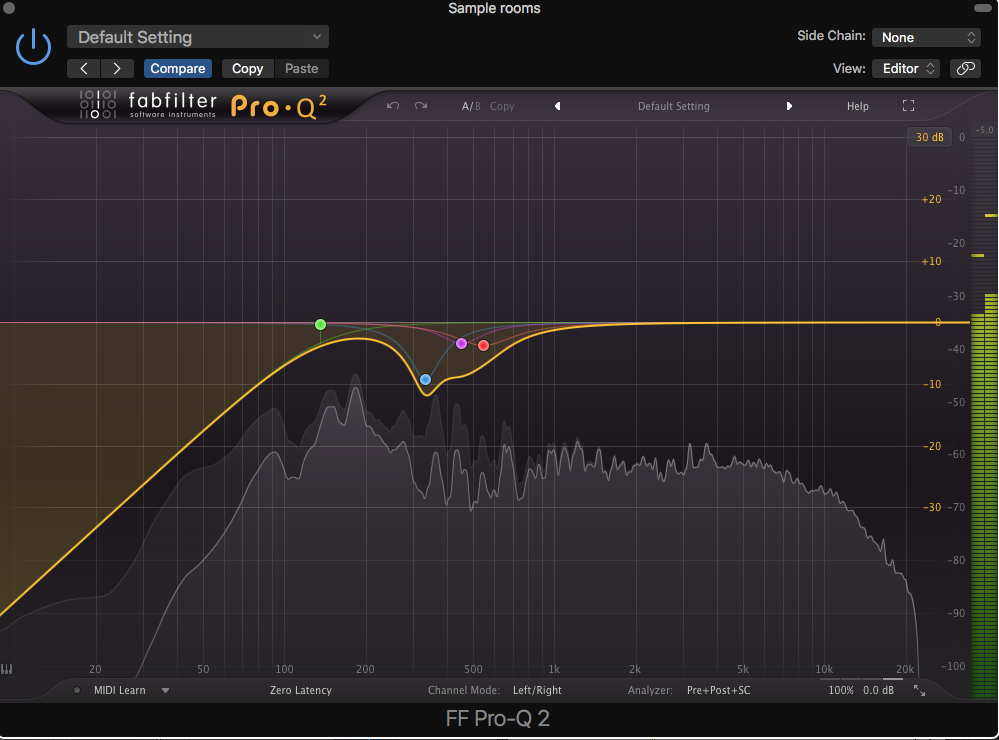Screen dimensions: 999x740
Task: Open the 30 dB display range selector
Action: (930, 137)
